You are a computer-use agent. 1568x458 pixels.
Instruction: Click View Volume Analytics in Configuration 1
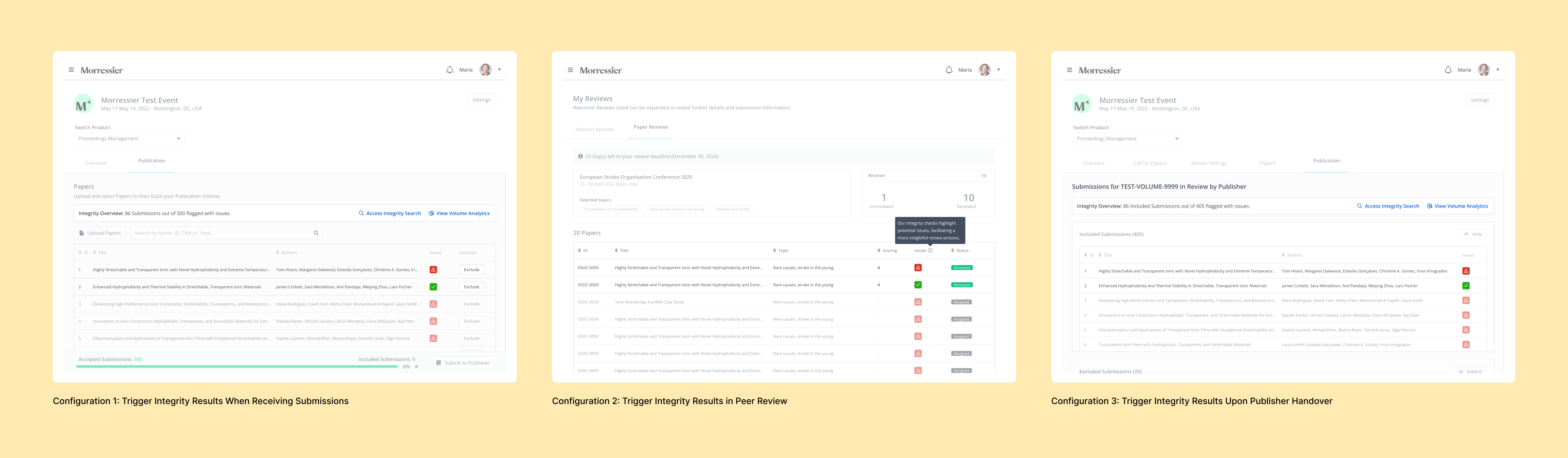tap(459, 214)
